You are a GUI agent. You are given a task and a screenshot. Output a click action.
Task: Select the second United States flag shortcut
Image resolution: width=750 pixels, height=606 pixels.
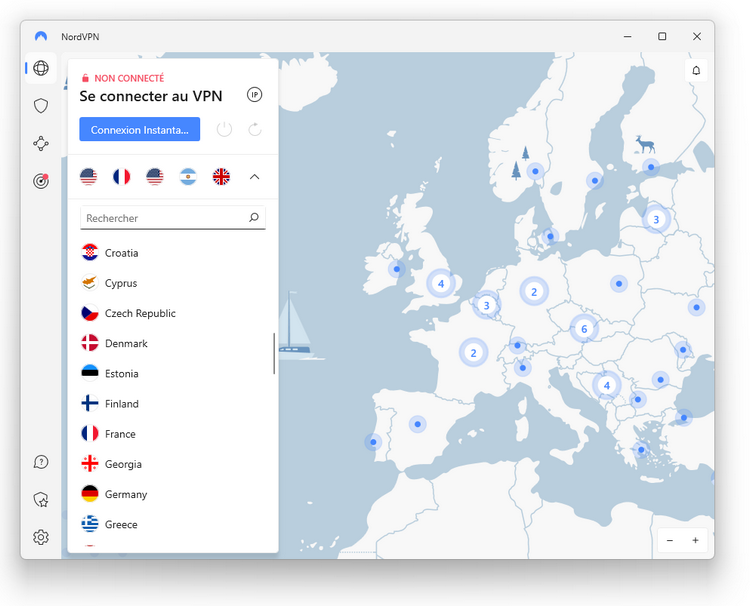pos(154,176)
